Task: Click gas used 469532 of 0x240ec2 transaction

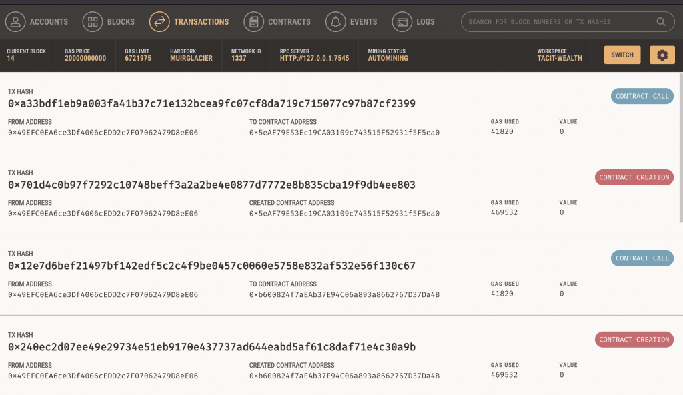Action: pyautogui.click(x=504, y=375)
